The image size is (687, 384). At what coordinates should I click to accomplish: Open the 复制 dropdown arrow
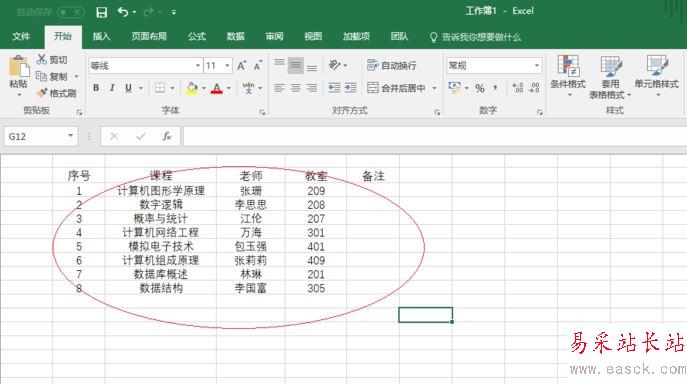click(76, 77)
